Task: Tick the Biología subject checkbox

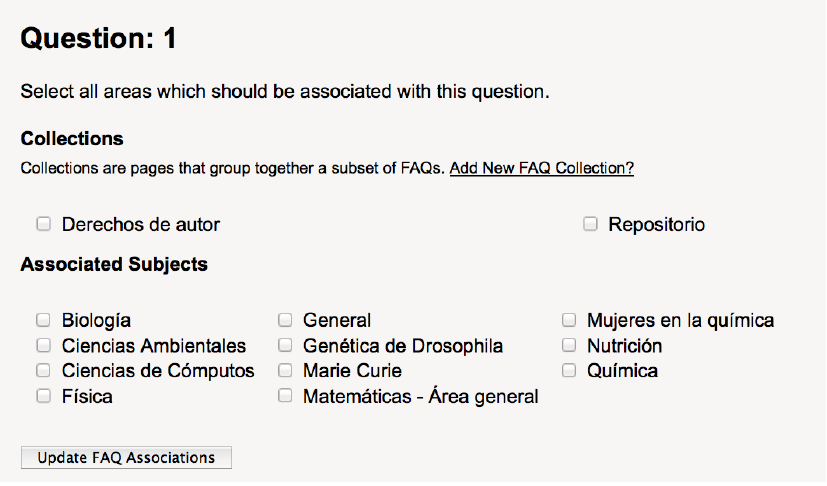Action: pyautogui.click(x=43, y=320)
